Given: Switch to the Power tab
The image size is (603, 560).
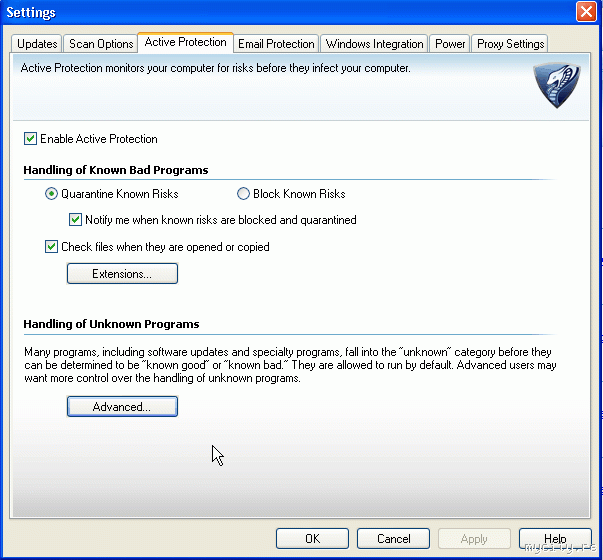Looking at the screenshot, I should pos(450,44).
